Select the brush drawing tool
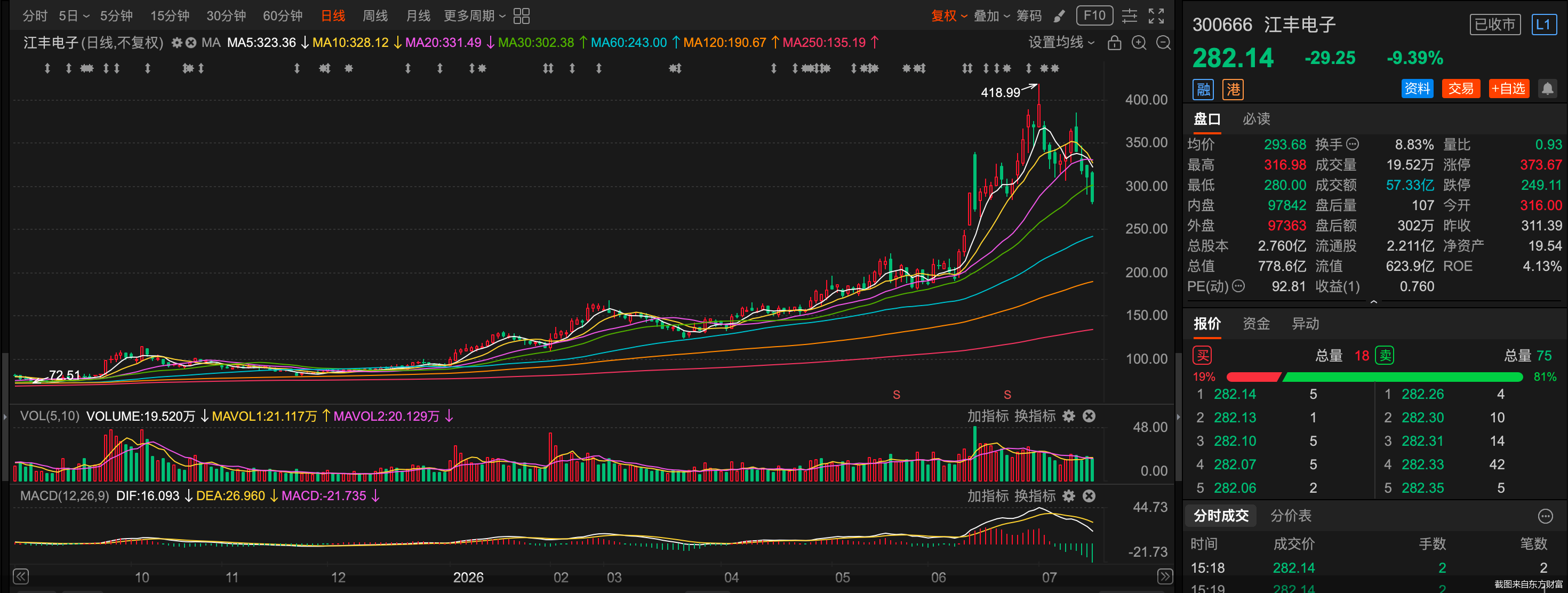 click(1060, 16)
